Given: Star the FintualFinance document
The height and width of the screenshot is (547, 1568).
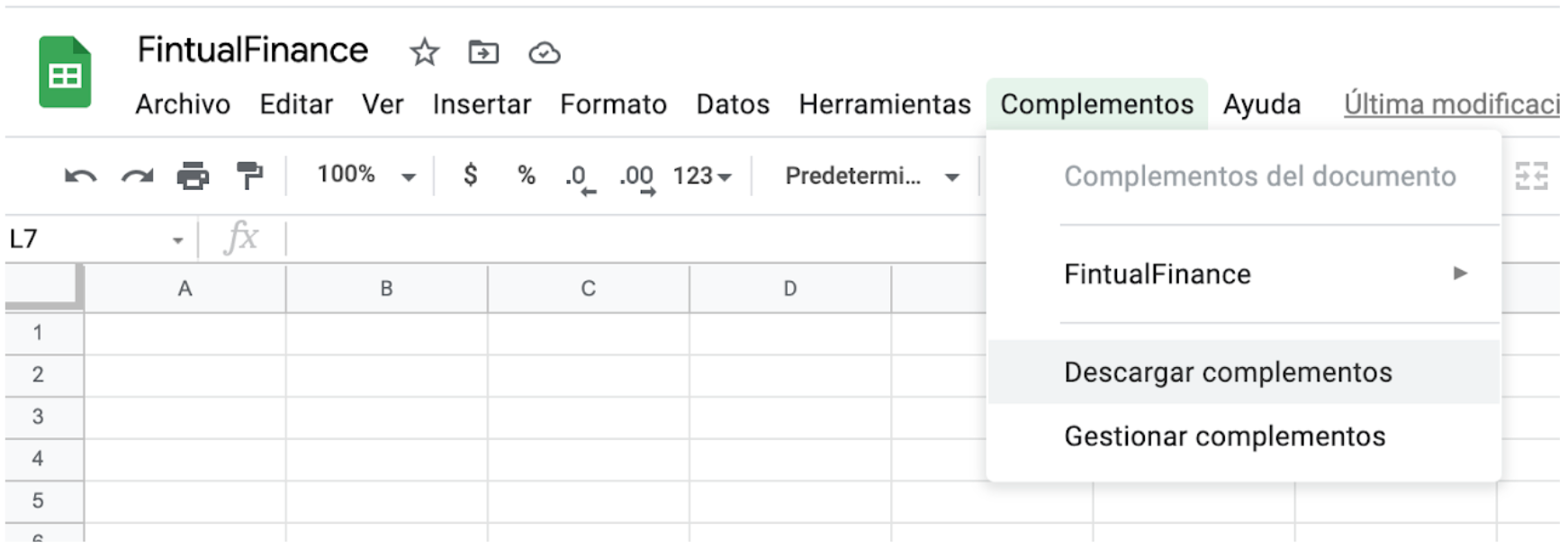Looking at the screenshot, I should (424, 53).
